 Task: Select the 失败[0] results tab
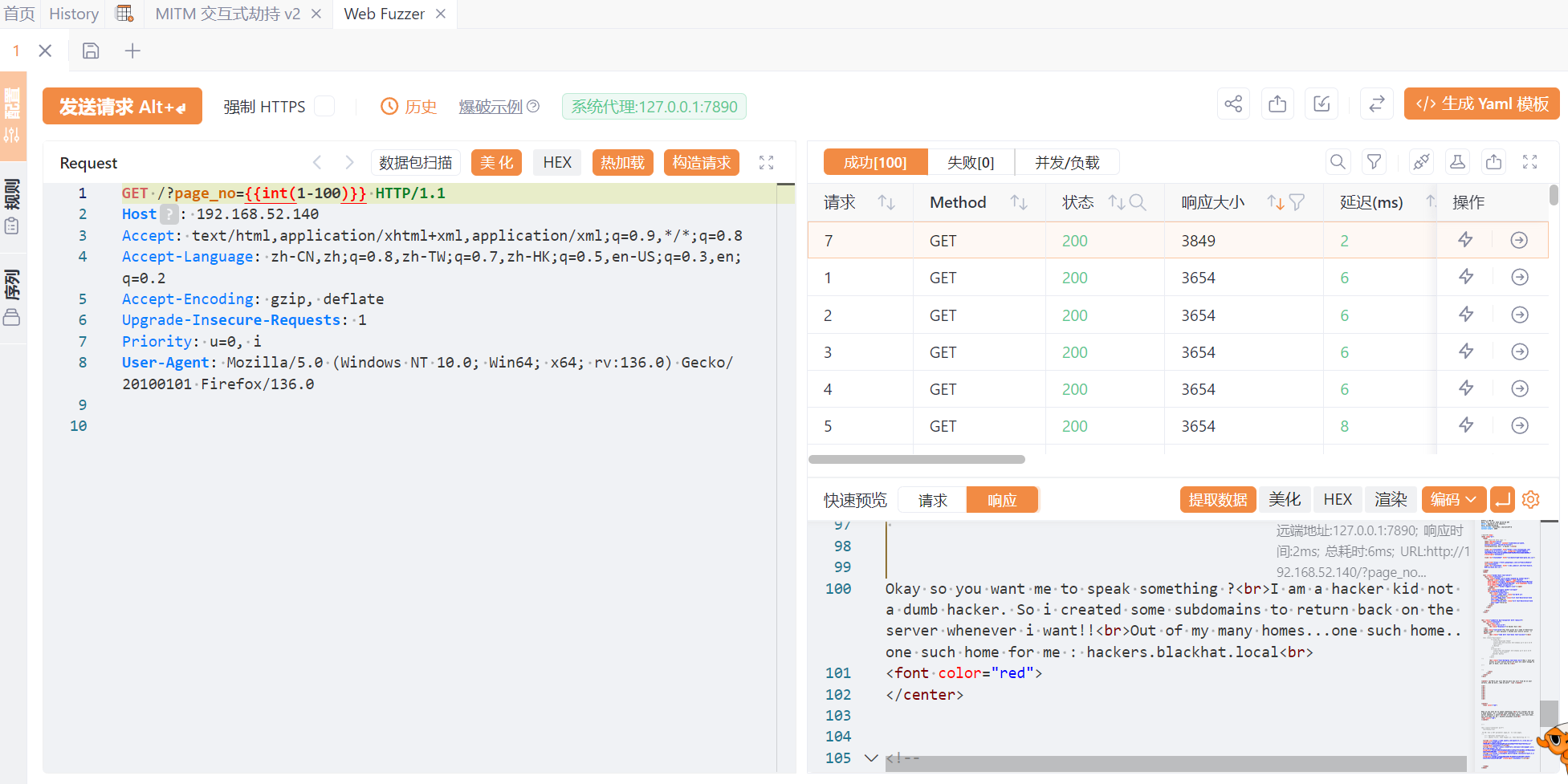tap(971, 162)
